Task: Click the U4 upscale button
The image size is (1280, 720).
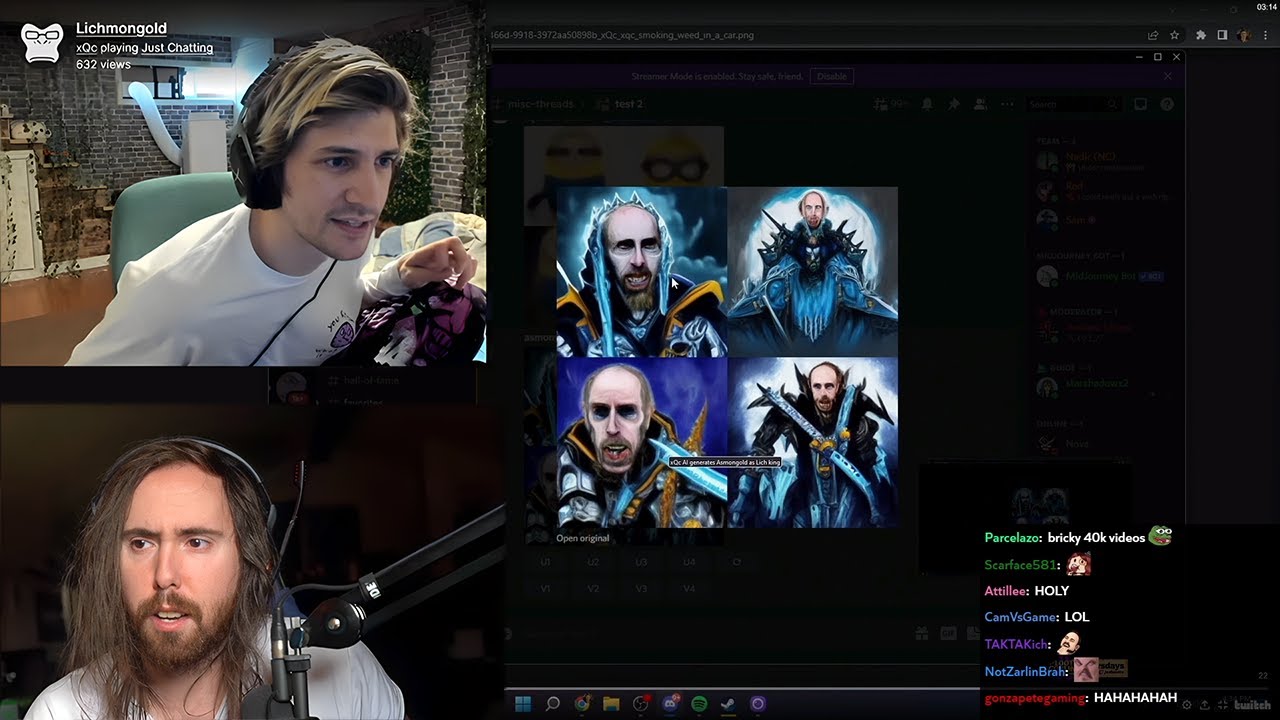Action: click(x=689, y=562)
